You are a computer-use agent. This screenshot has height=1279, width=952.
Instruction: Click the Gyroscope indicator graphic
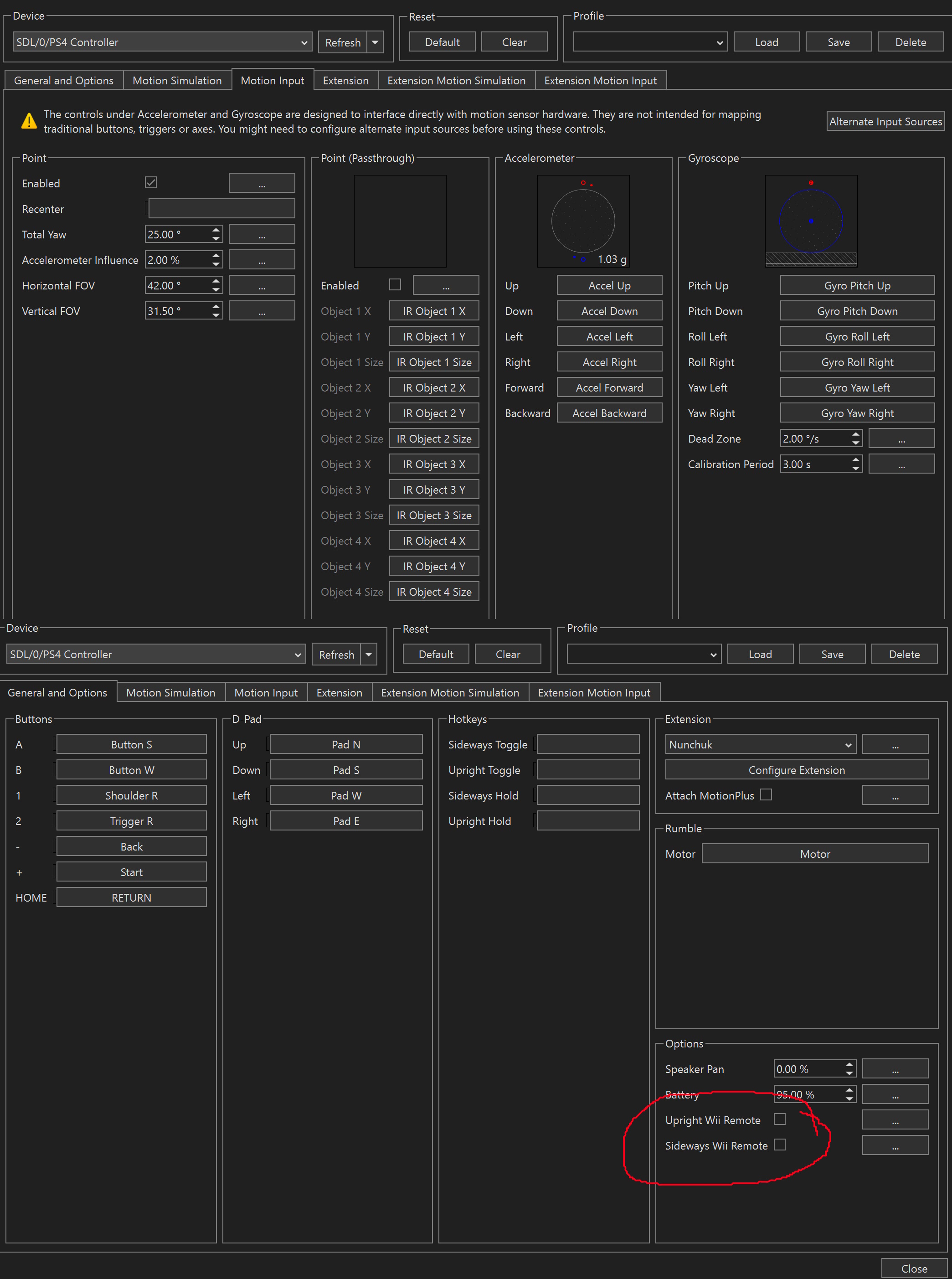click(x=810, y=222)
